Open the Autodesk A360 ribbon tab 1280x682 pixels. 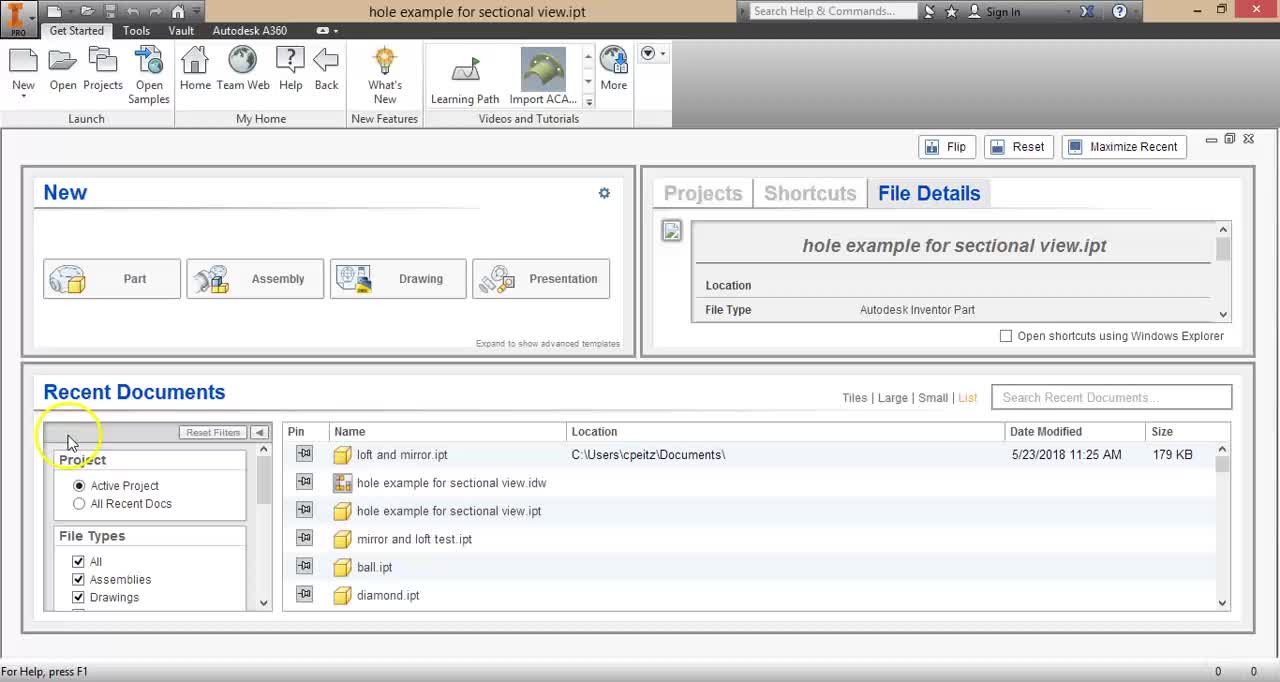[x=250, y=31]
